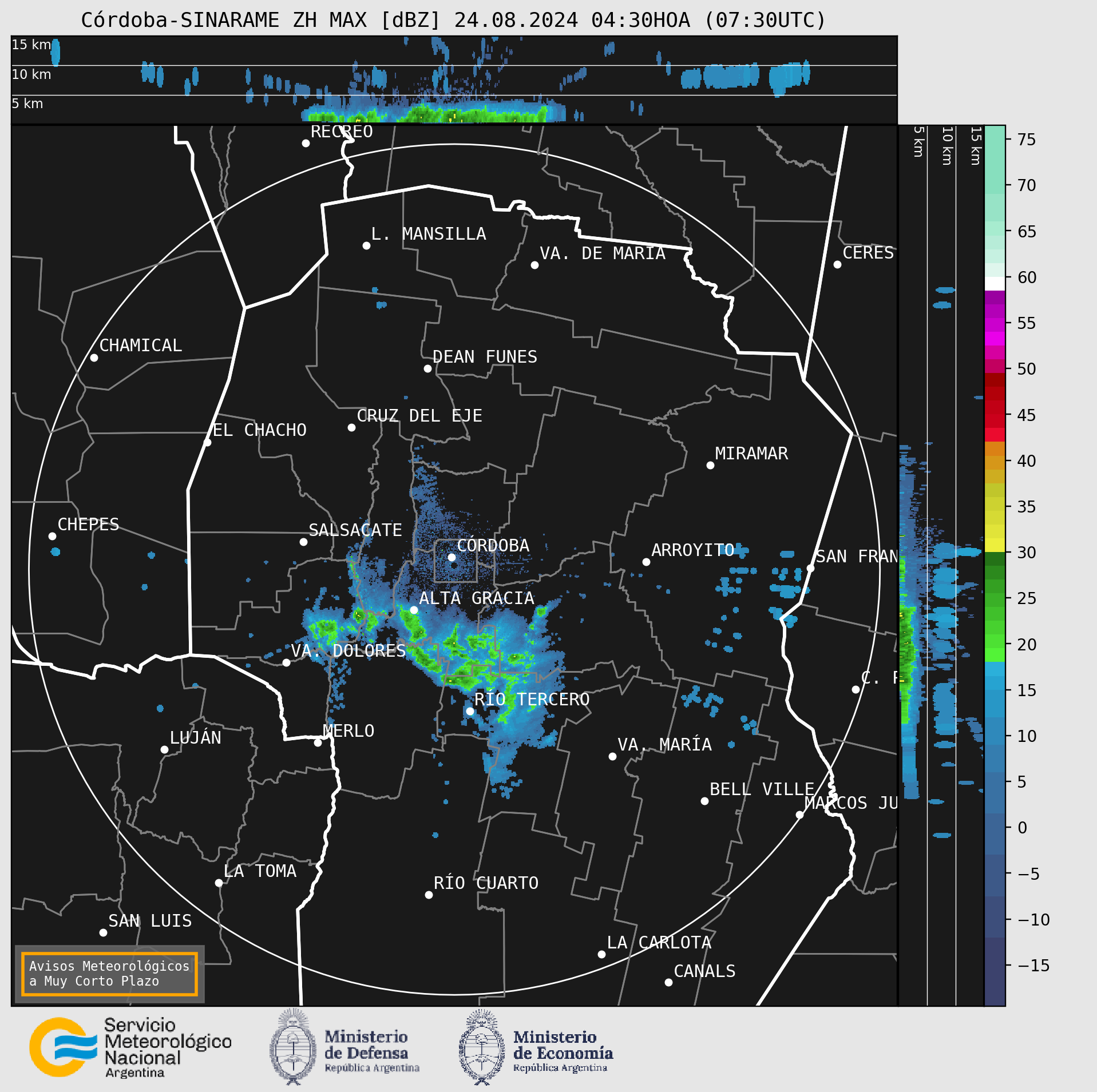Select the ARROYITO label
The image size is (1097, 1092).
pyautogui.click(x=693, y=550)
